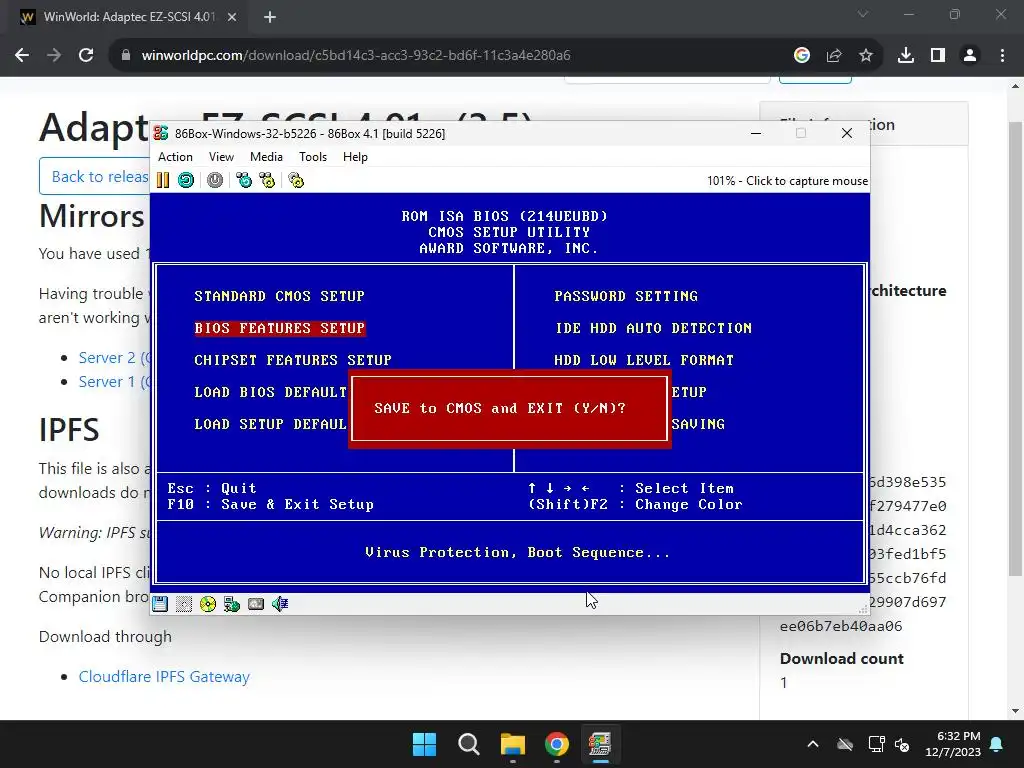Open Windows Start menu

coord(424,744)
